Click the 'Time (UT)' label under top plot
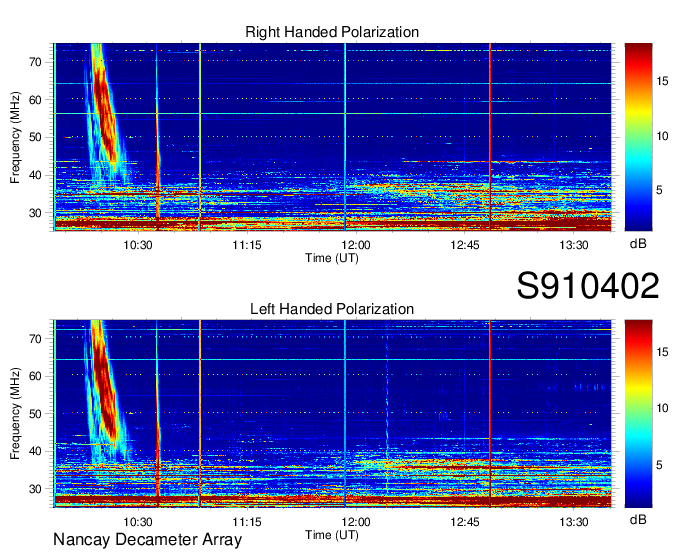The image size is (680, 552). click(x=332, y=258)
